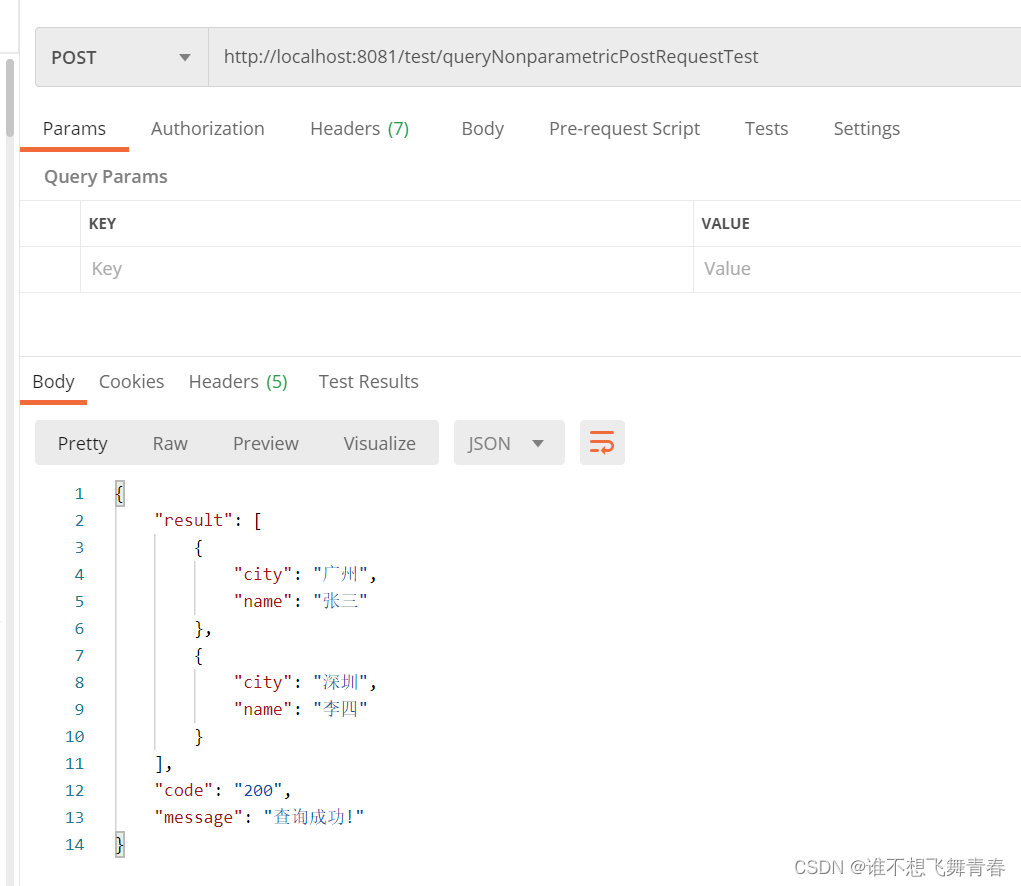Open the Tests tab
The image size is (1021, 886).
pos(766,129)
